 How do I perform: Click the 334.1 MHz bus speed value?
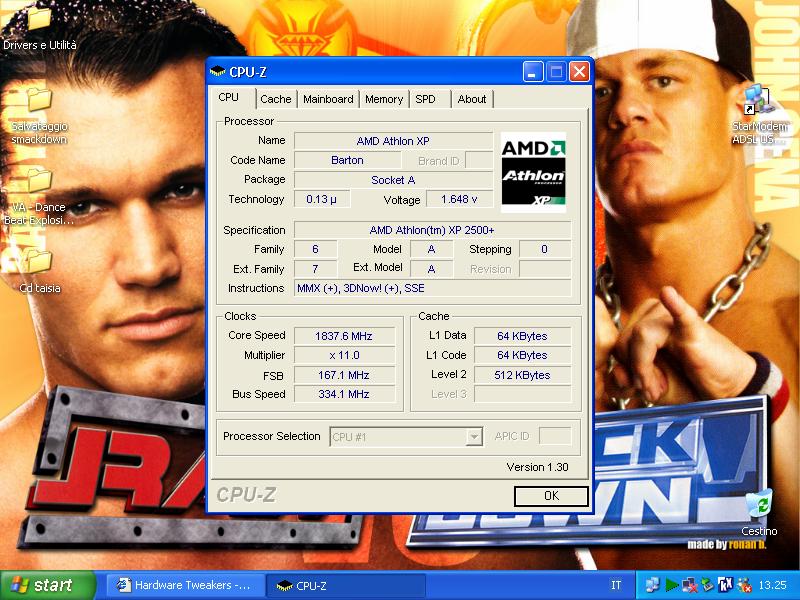click(x=344, y=394)
